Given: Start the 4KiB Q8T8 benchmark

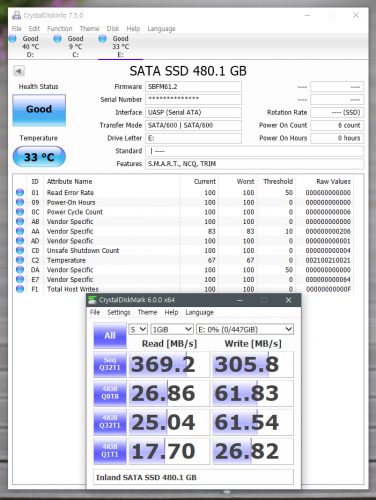Looking at the screenshot, I should 110,393.
